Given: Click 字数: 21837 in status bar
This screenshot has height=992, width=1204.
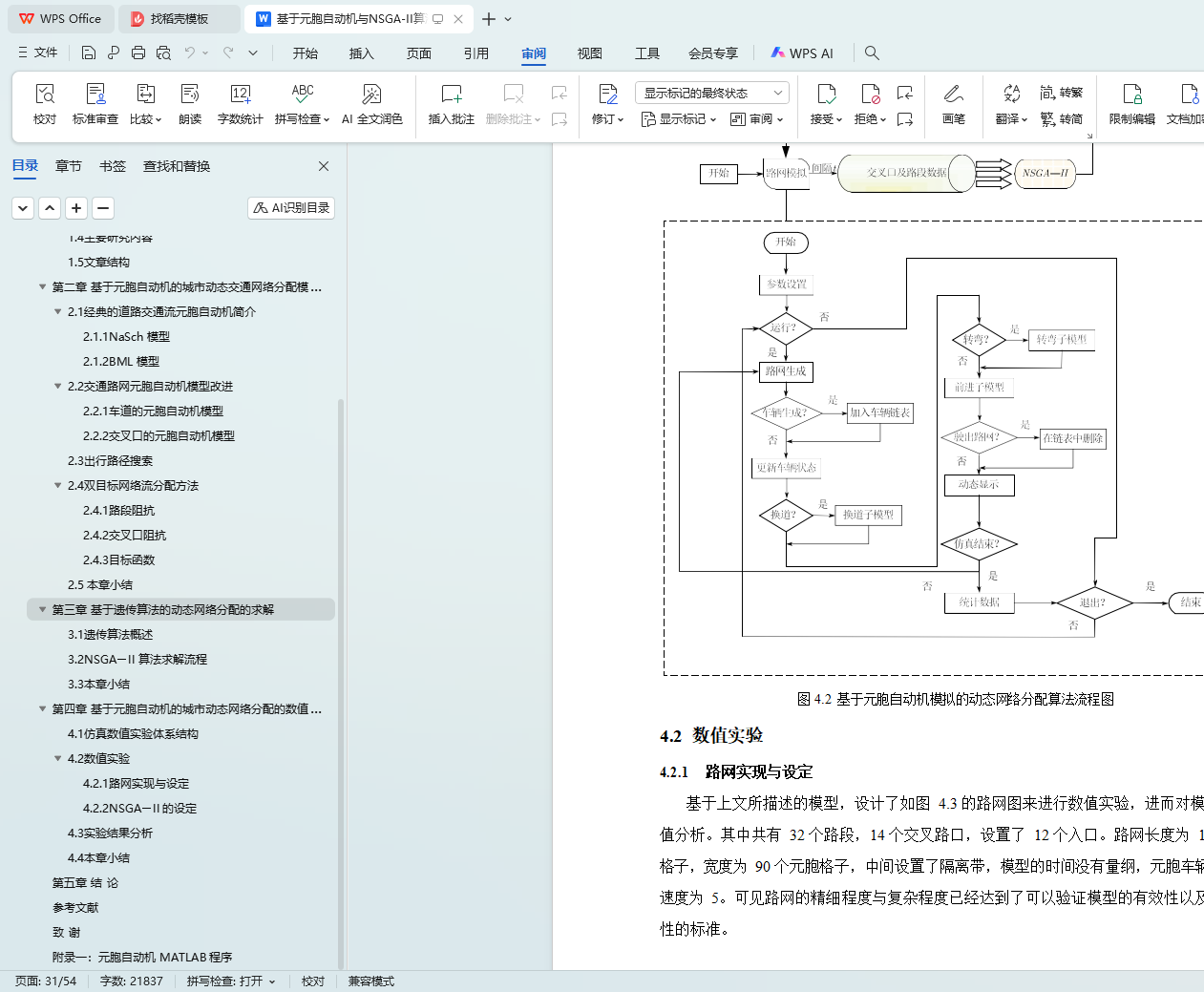Looking at the screenshot, I should pyautogui.click(x=132, y=981).
